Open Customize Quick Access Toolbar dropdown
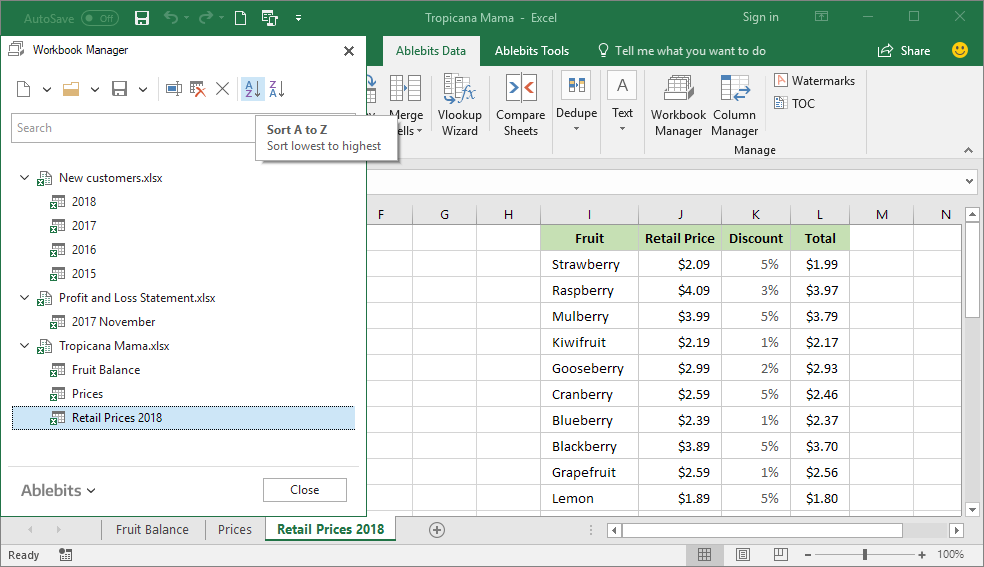This screenshot has width=984, height=567. click(299, 18)
